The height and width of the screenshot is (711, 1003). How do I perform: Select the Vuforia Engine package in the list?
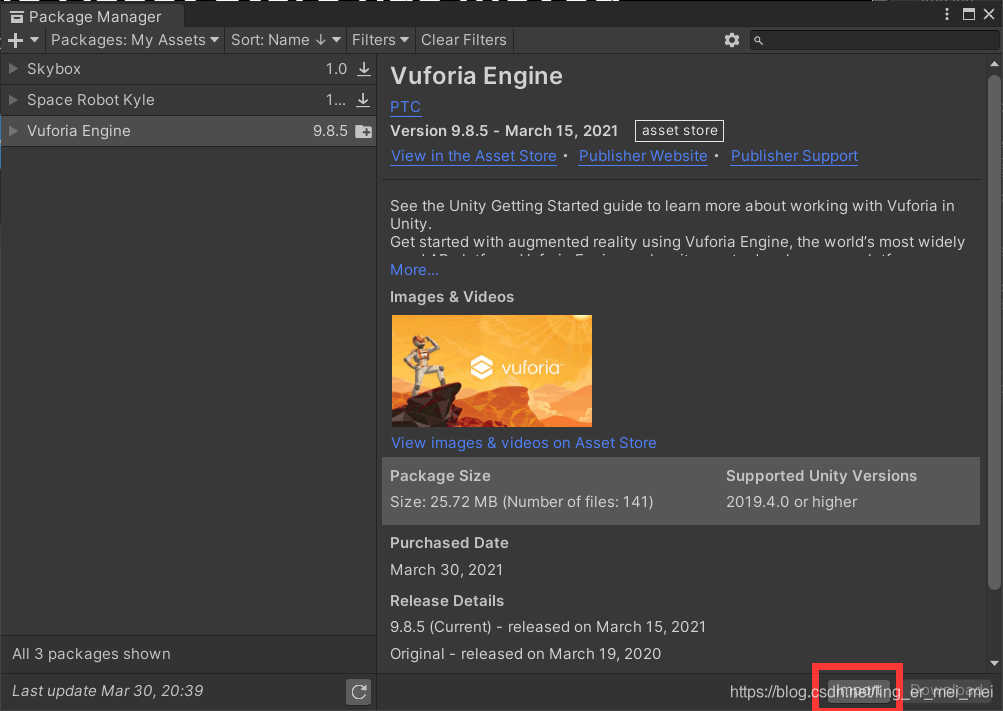pyautogui.click(x=188, y=131)
